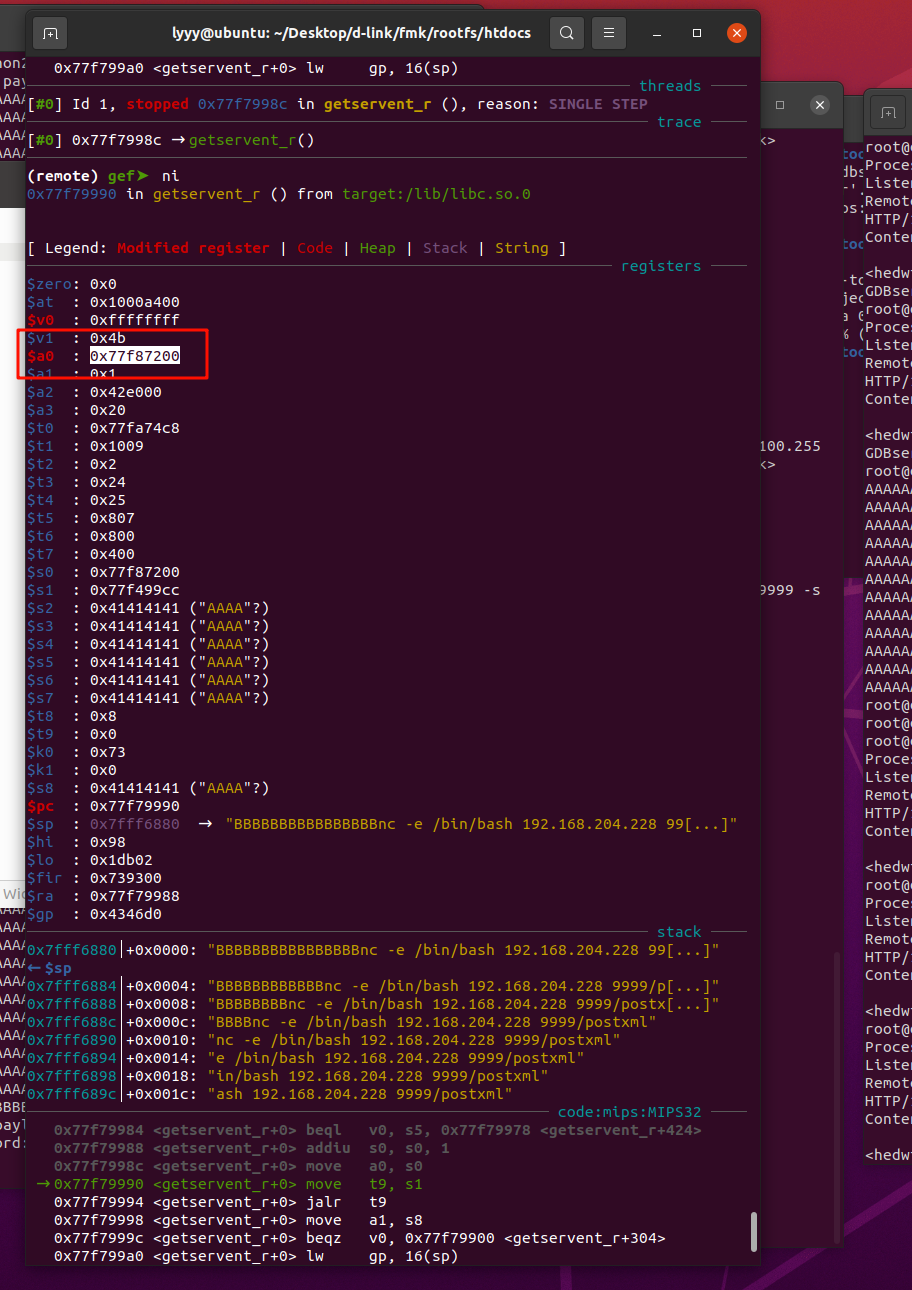Image resolution: width=912 pixels, height=1290 pixels.
Task: Click the 'beql v0, s5' instruction line
Action: click(x=378, y=1130)
